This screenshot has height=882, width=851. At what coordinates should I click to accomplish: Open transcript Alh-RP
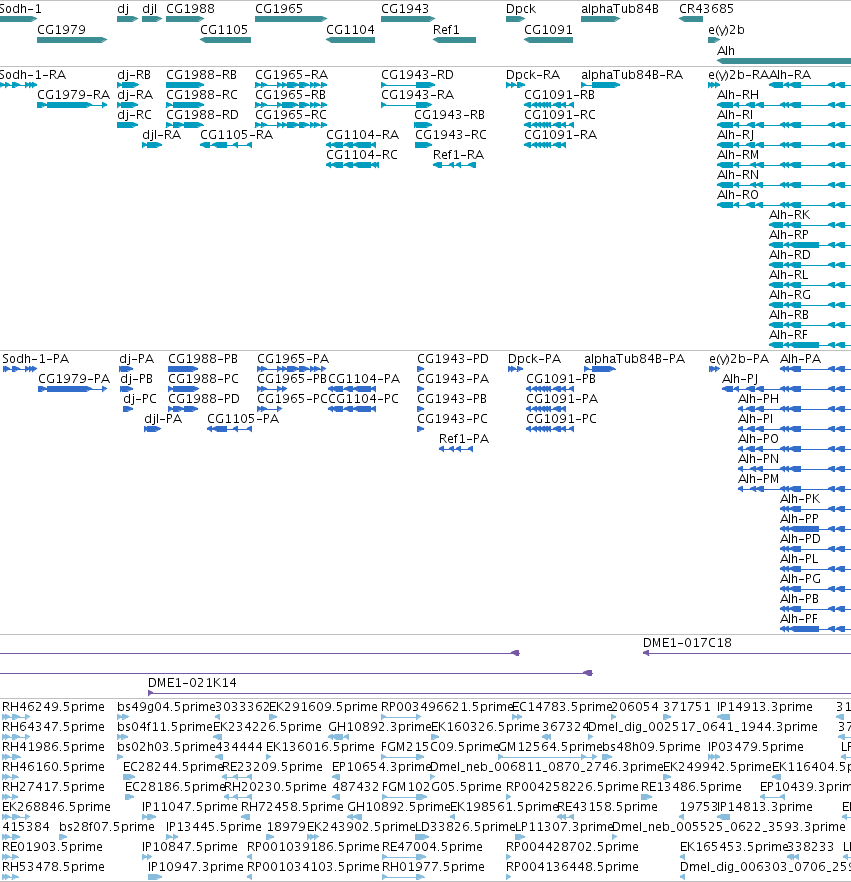coord(810,245)
